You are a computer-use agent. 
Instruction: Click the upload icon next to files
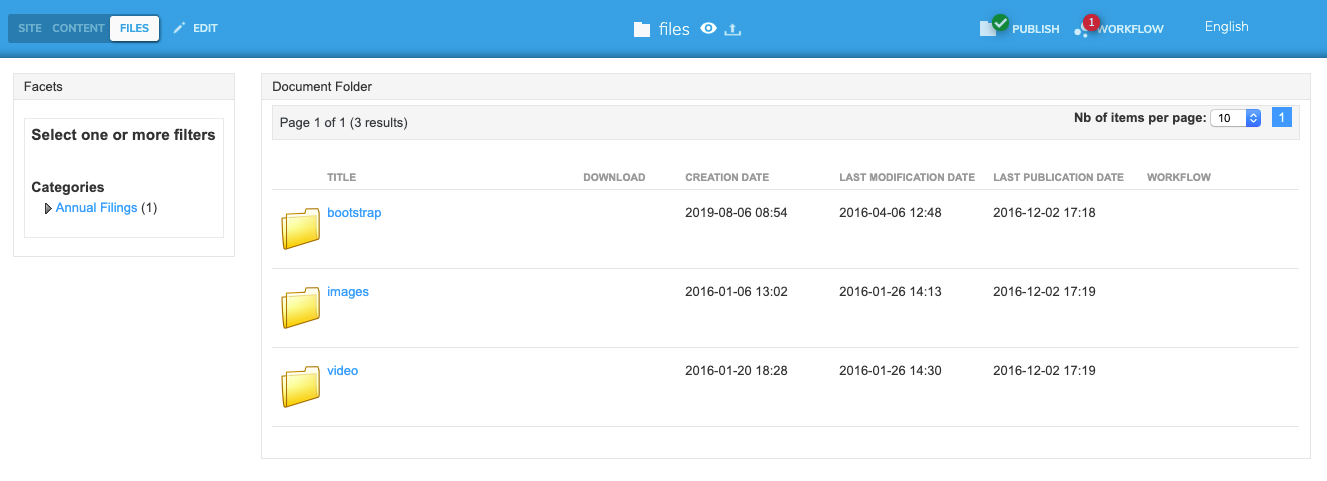(733, 29)
